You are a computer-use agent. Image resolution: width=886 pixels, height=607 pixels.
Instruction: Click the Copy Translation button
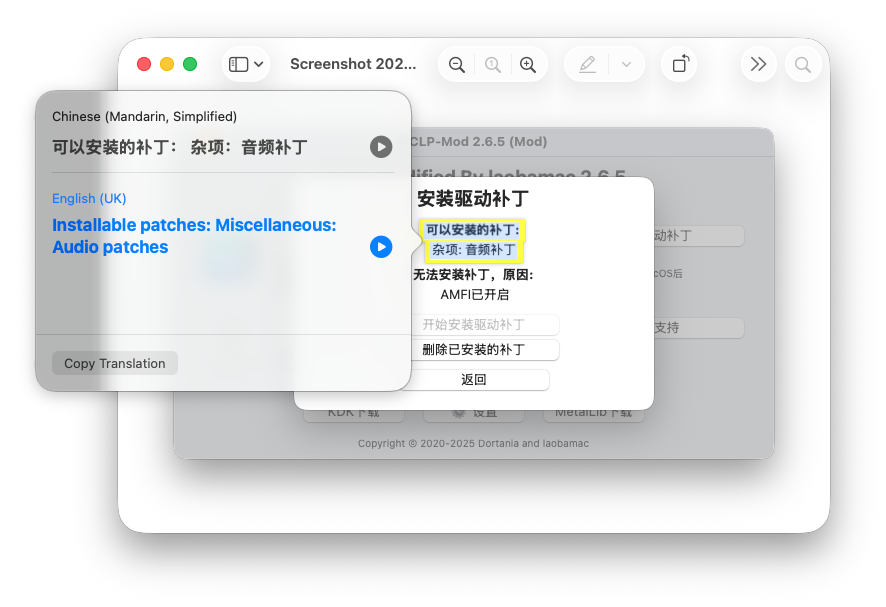coord(114,363)
